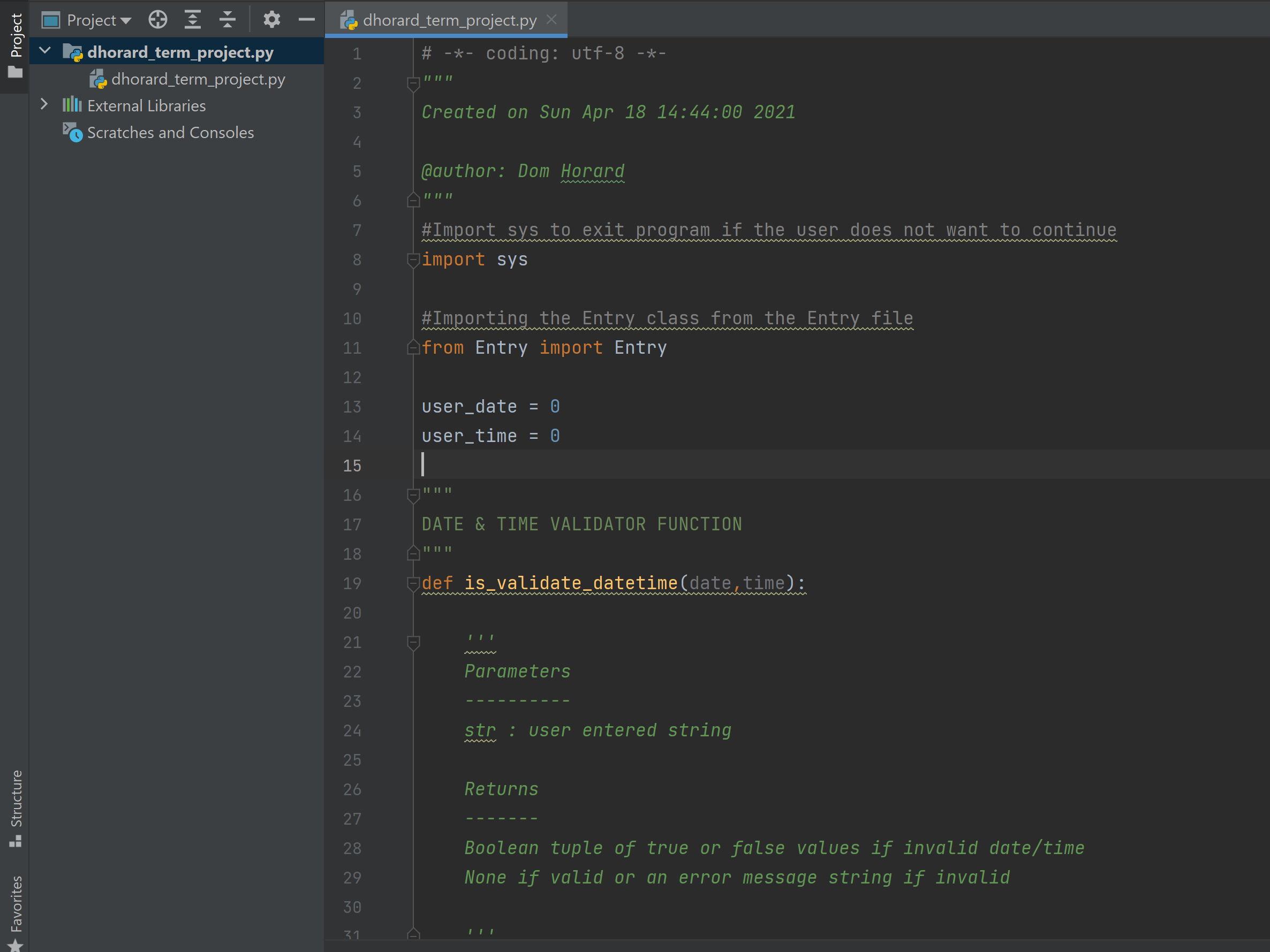This screenshot has width=1270, height=952.
Task: Open the Structure tool window from left sidebar
Action: point(16,803)
